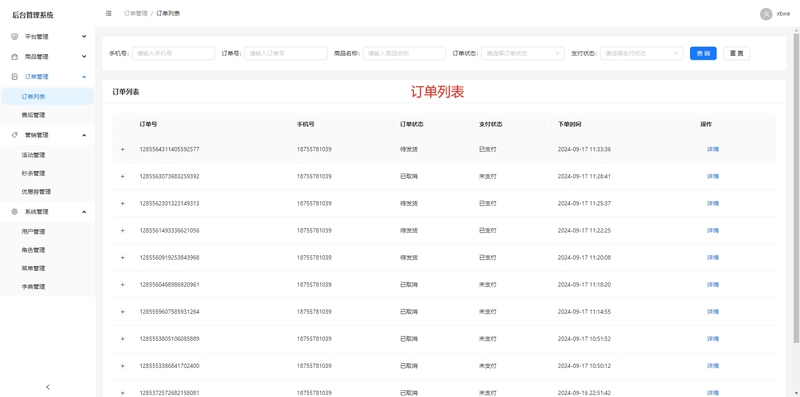Open 详情 for order 1285559607585931264
The height and width of the screenshot is (397, 800).
tap(713, 312)
